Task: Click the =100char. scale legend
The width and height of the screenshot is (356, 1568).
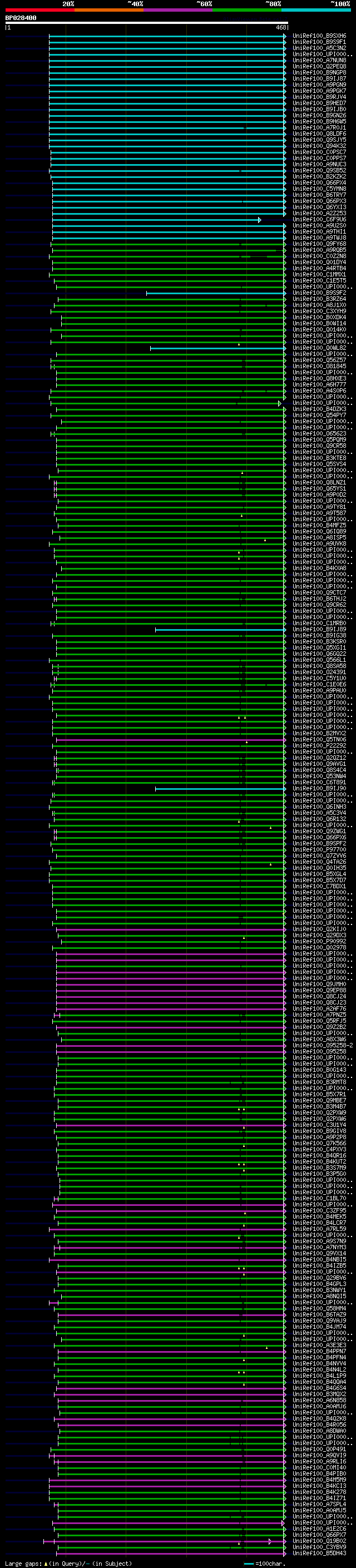Action: point(264,1563)
